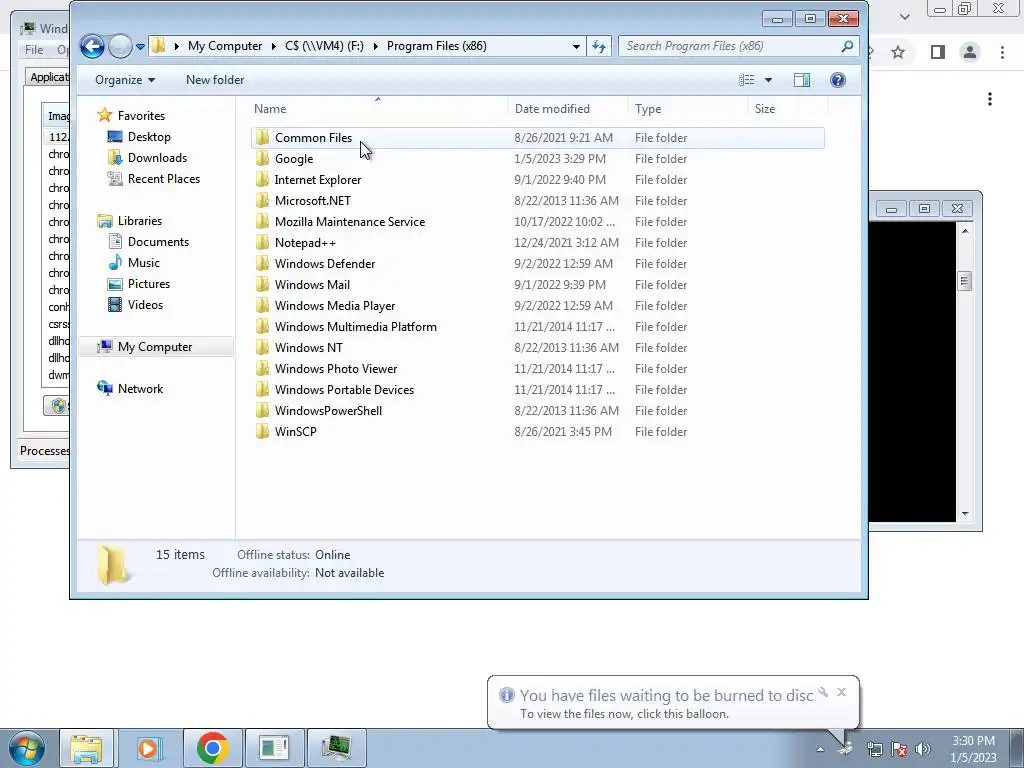The height and width of the screenshot is (768, 1024).
Task: Show the preview pane
Action: (x=801, y=80)
